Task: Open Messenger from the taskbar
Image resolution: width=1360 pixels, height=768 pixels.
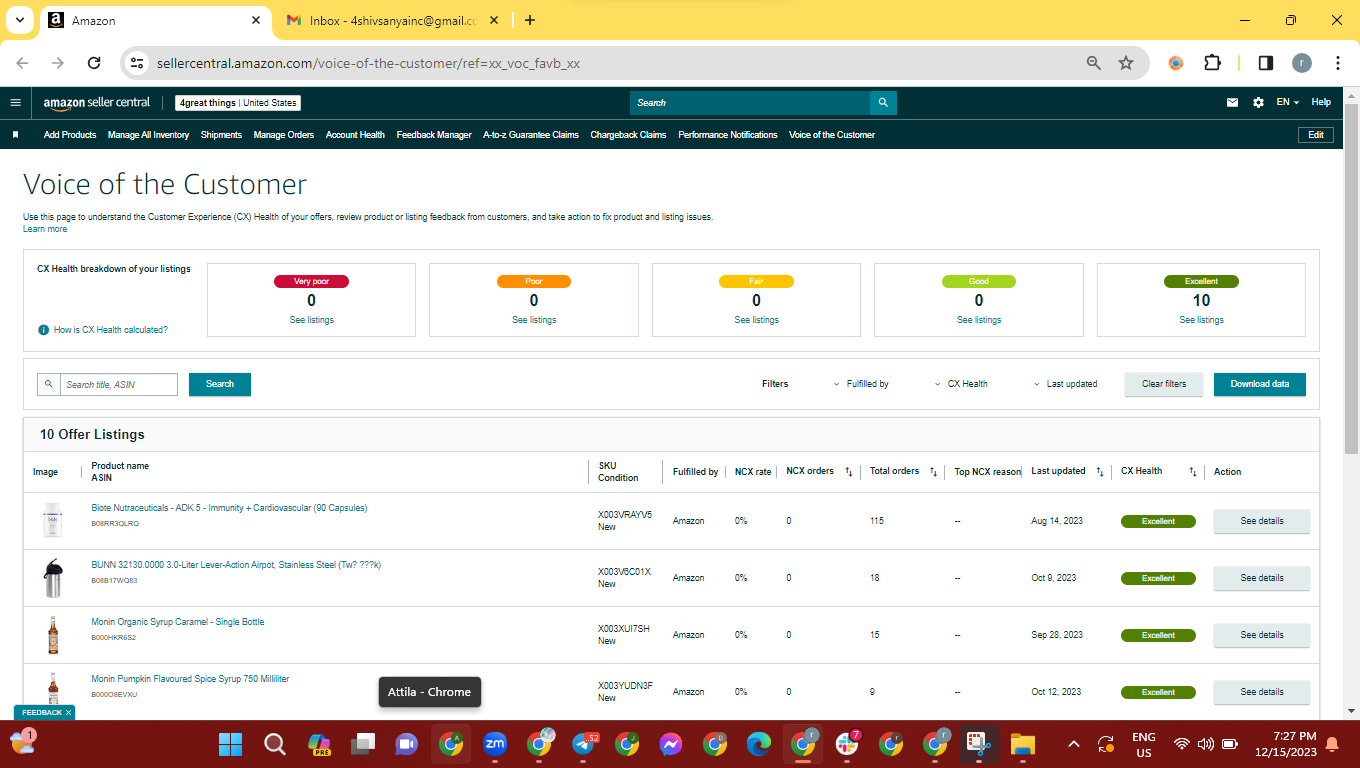Action: 671,743
